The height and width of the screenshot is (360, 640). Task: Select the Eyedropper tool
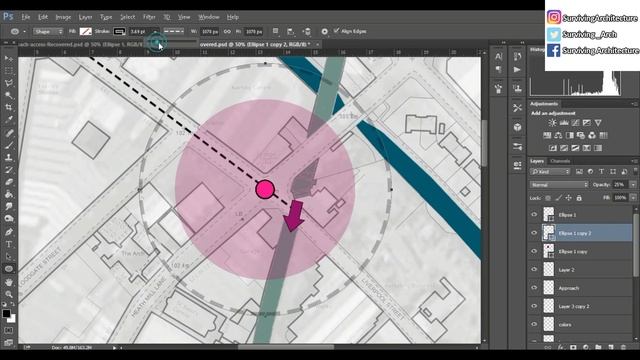tap(9, 120)
